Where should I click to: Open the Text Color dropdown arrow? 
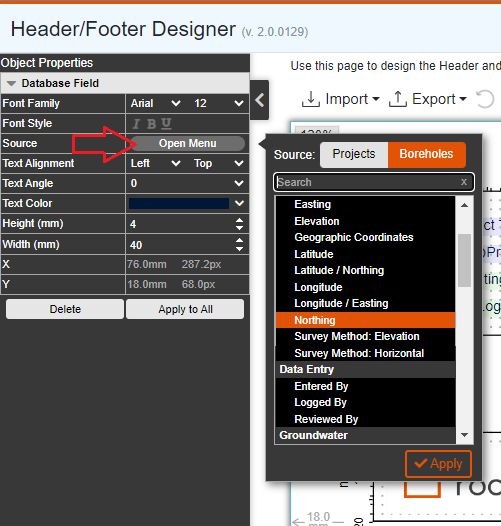point(239,203)
